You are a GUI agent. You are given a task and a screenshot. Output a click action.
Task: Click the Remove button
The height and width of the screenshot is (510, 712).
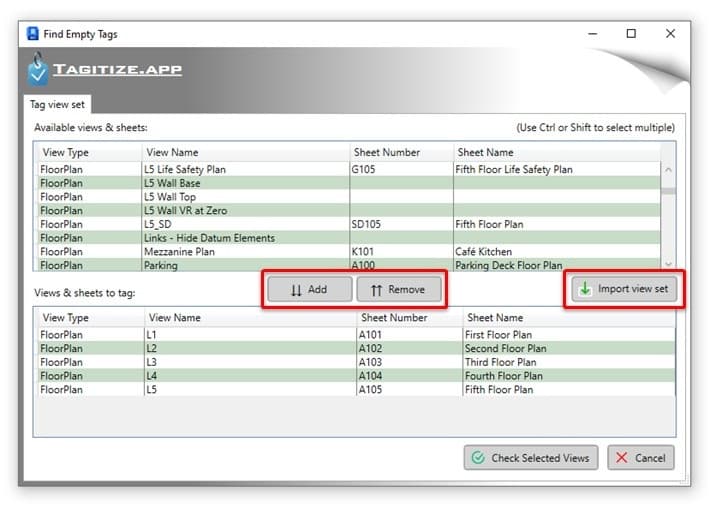pos(399,289)
